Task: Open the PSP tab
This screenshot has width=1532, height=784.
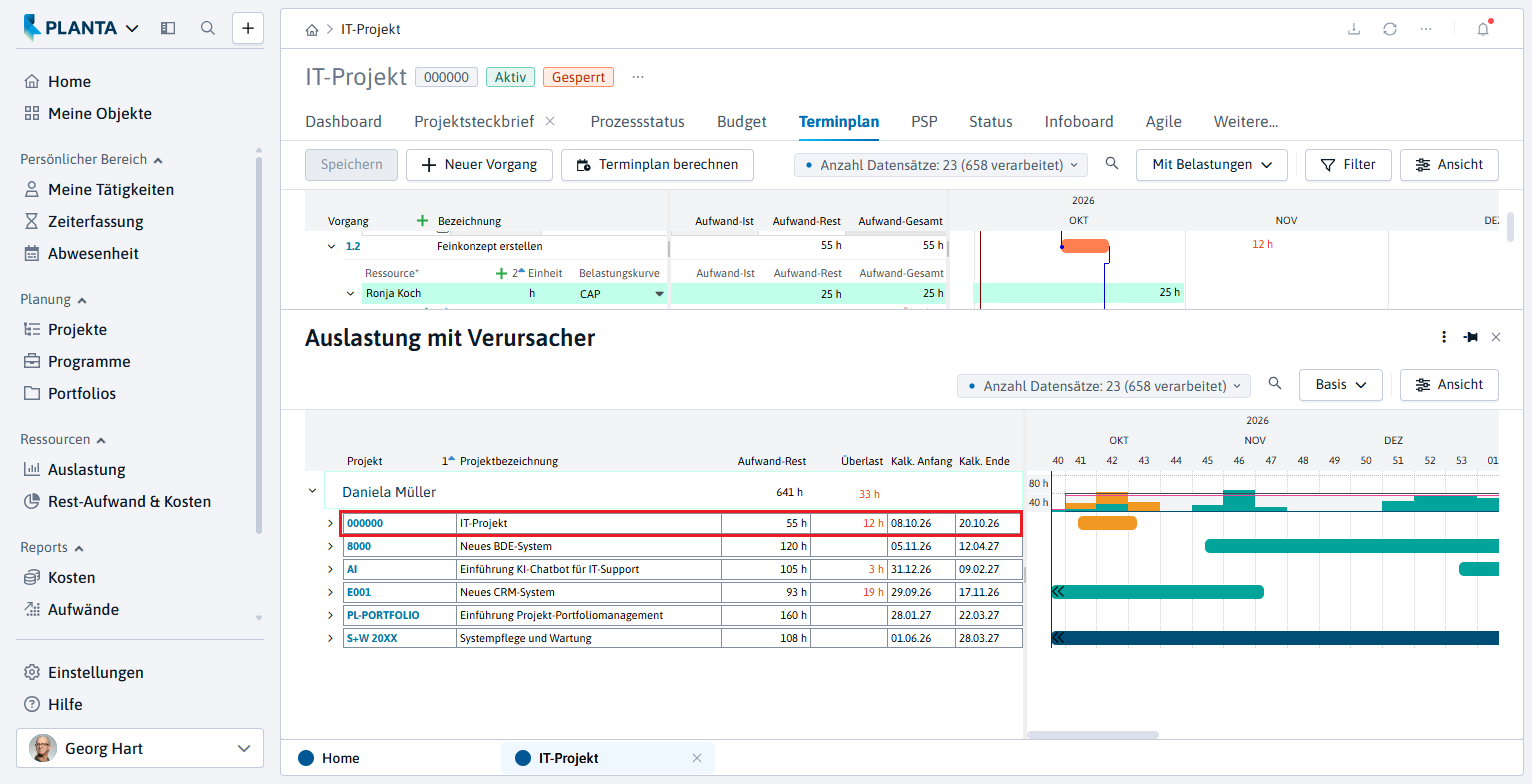Action: 924,122
